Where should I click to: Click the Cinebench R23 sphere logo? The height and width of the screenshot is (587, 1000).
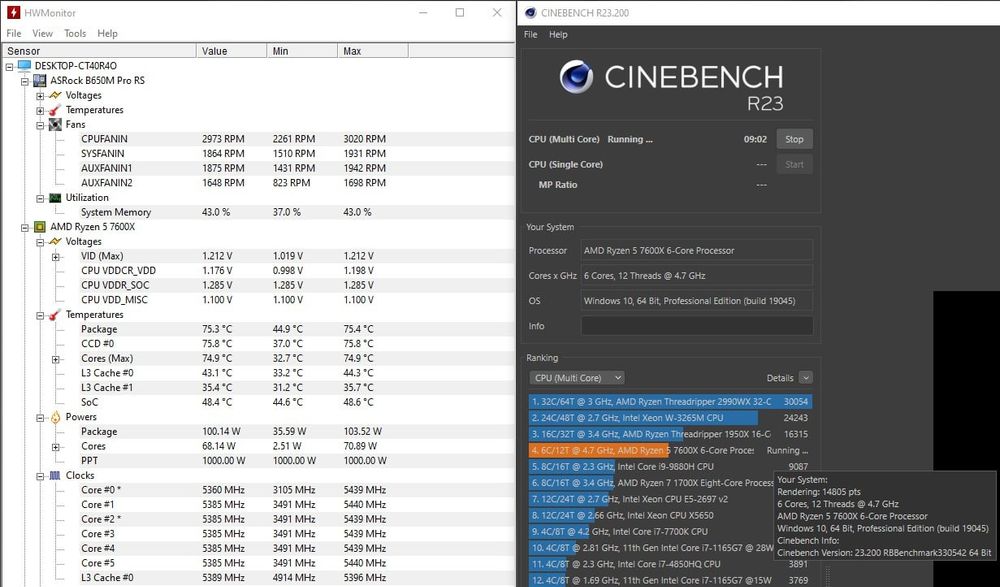[576, 77]
